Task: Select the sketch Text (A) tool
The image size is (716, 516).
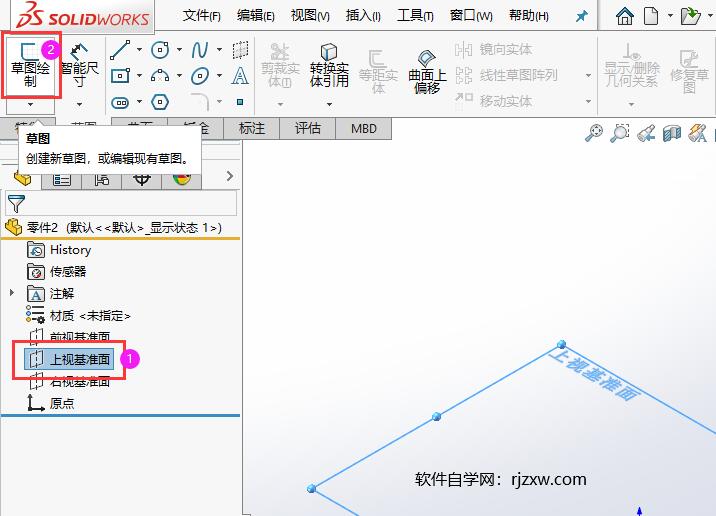Action: click(x=240, y=75)
